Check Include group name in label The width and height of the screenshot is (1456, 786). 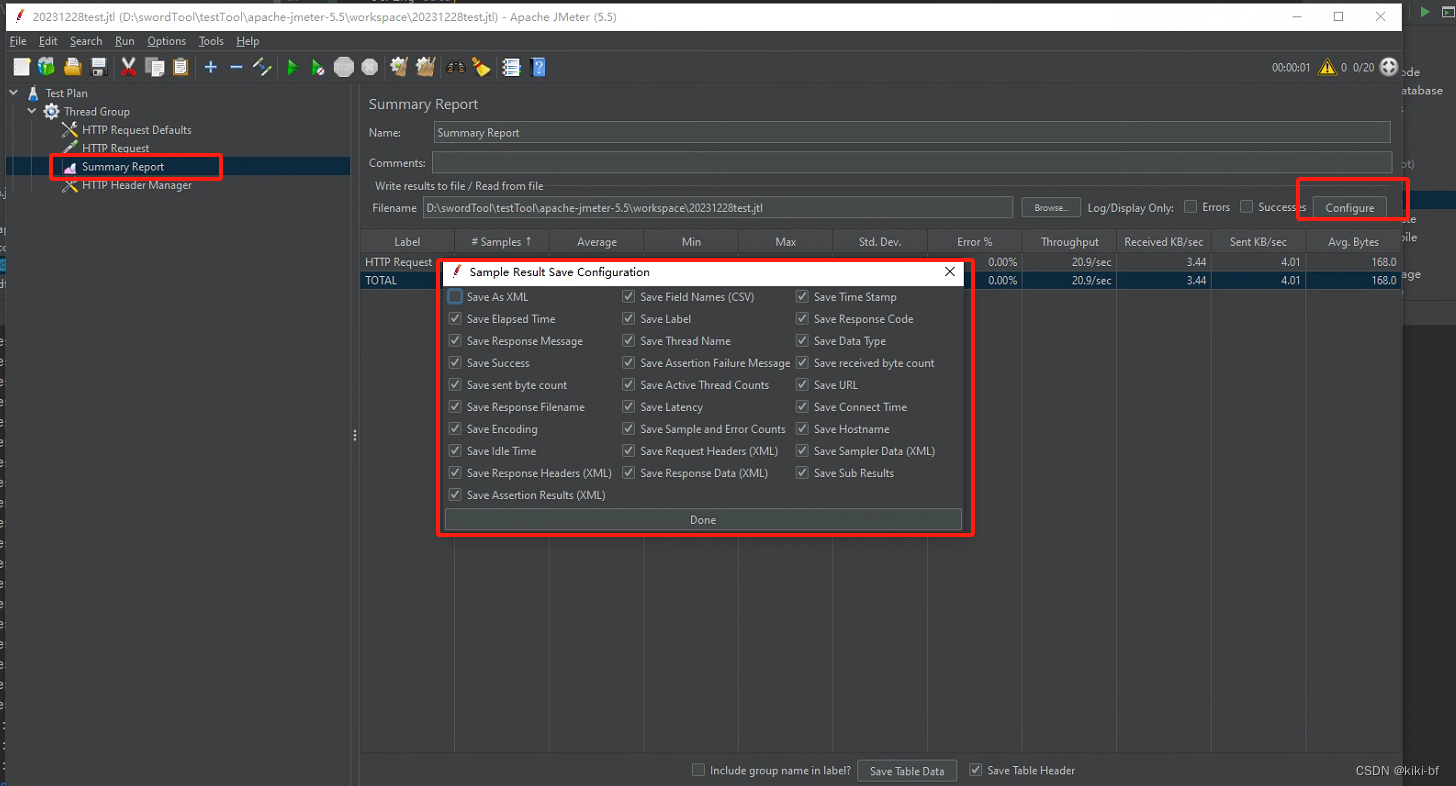[699, 770]
